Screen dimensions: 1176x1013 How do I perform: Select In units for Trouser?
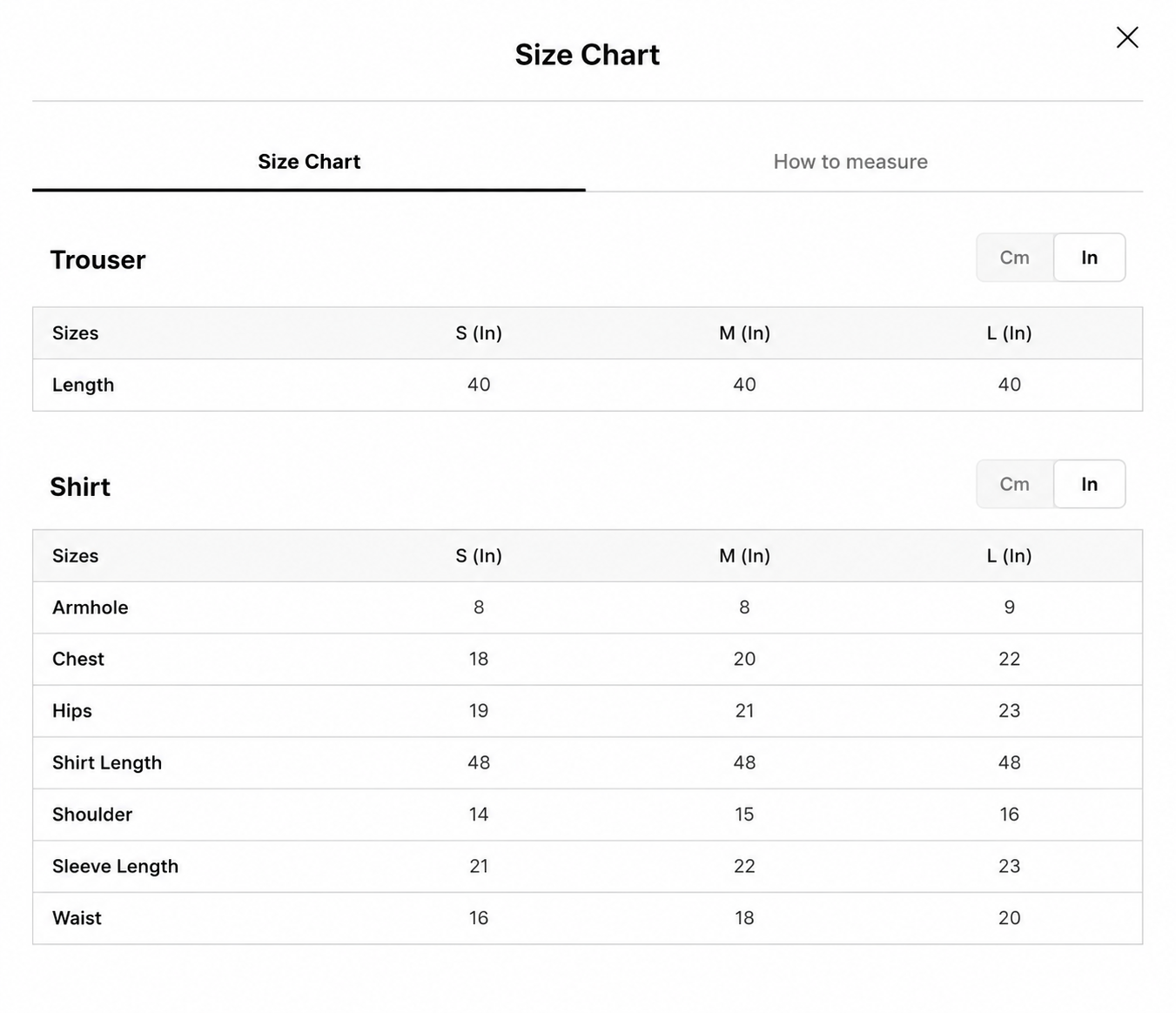[1089, 258]
